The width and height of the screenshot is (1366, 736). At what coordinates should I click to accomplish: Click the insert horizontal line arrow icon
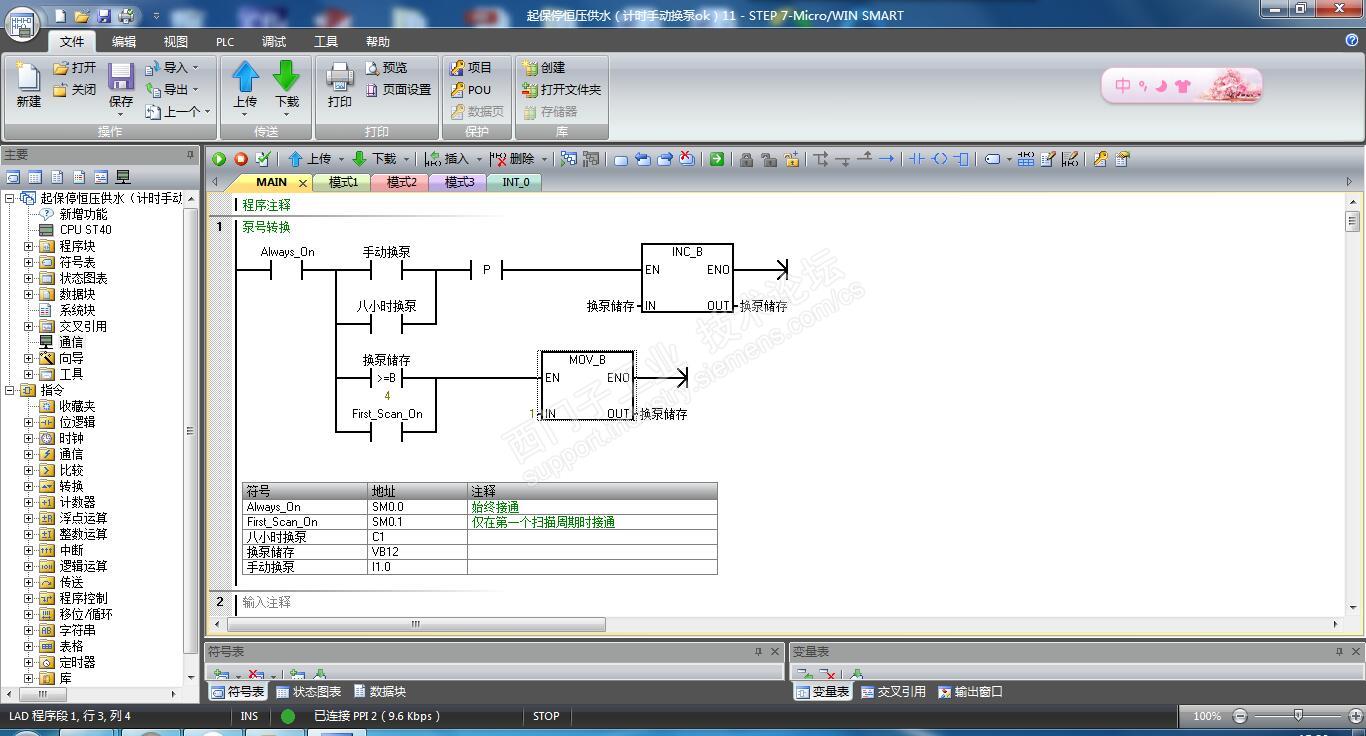(886, 159)
